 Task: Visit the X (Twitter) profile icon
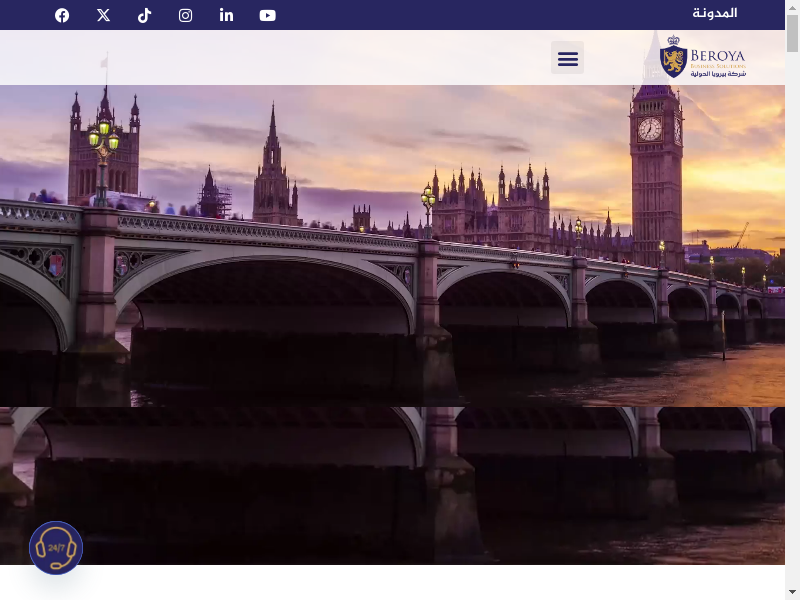[x=103, y=15]
